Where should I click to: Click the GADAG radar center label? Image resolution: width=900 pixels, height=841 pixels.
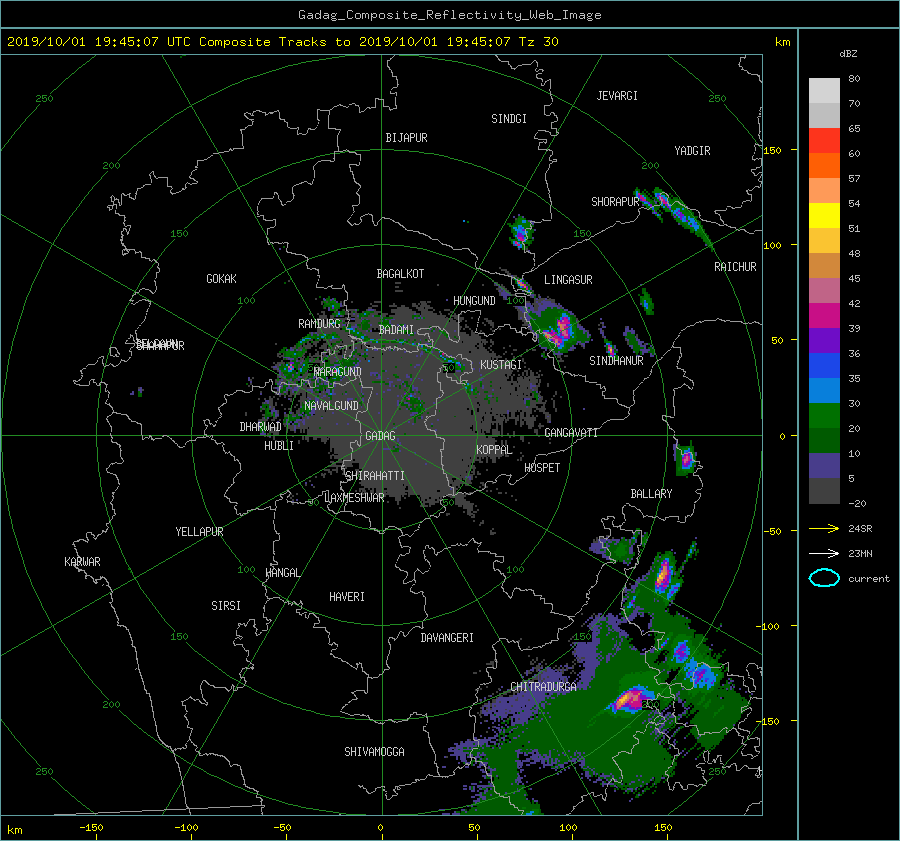click(x=380, y=436)
